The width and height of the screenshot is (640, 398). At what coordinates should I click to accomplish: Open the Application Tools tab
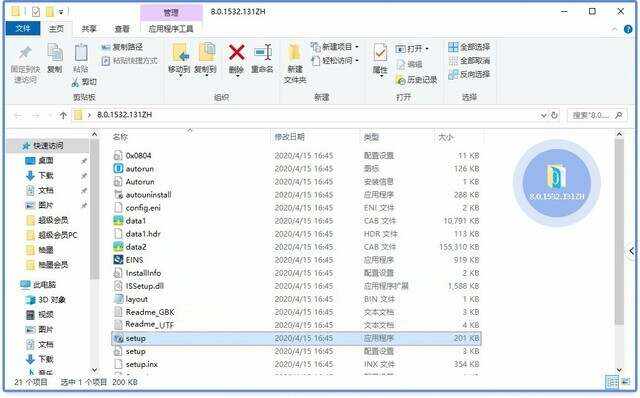click(x=171, y=29)
